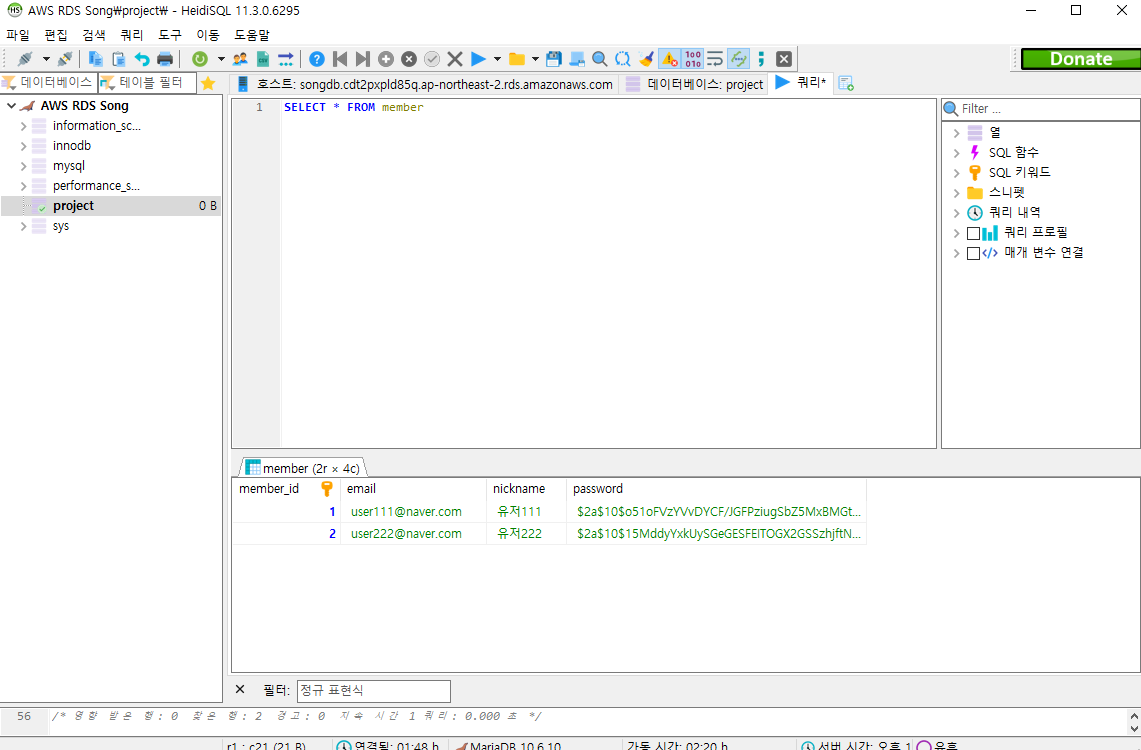Image resolution: width=1141 pixels, height=750 pixels.
Task: Open the 파일 menu
Action: 18,35
